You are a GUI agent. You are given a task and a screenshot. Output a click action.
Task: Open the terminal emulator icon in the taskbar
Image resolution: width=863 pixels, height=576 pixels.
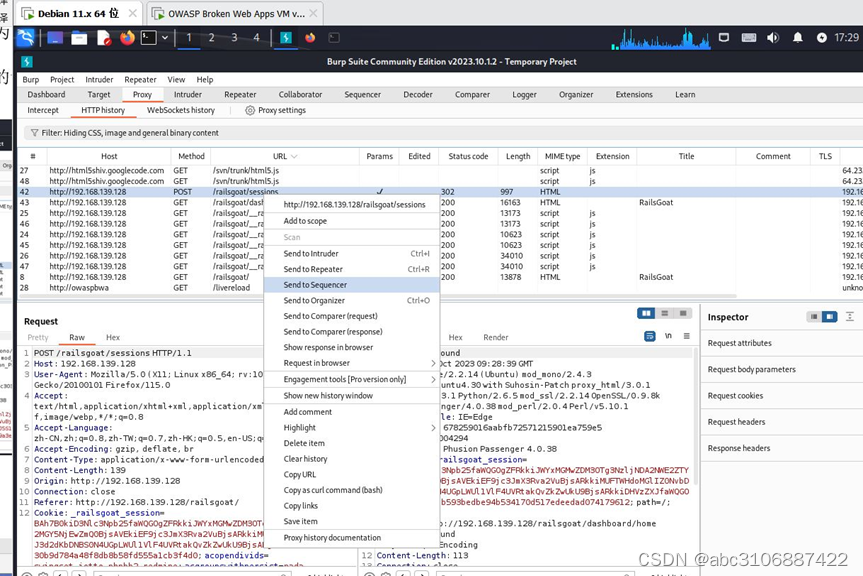click(148, 37)
